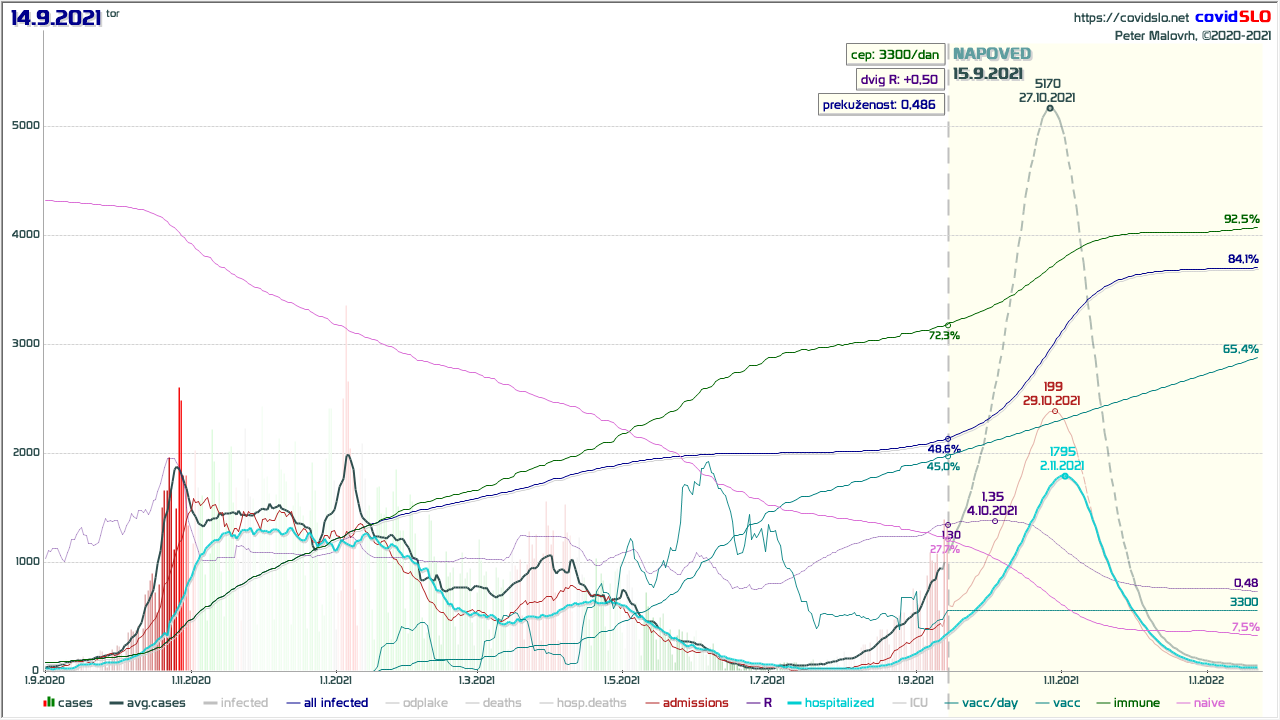The image size is (1280, 720).
Task: Toggle the vacc/day legend item
Action: click(x=984, y=703)
